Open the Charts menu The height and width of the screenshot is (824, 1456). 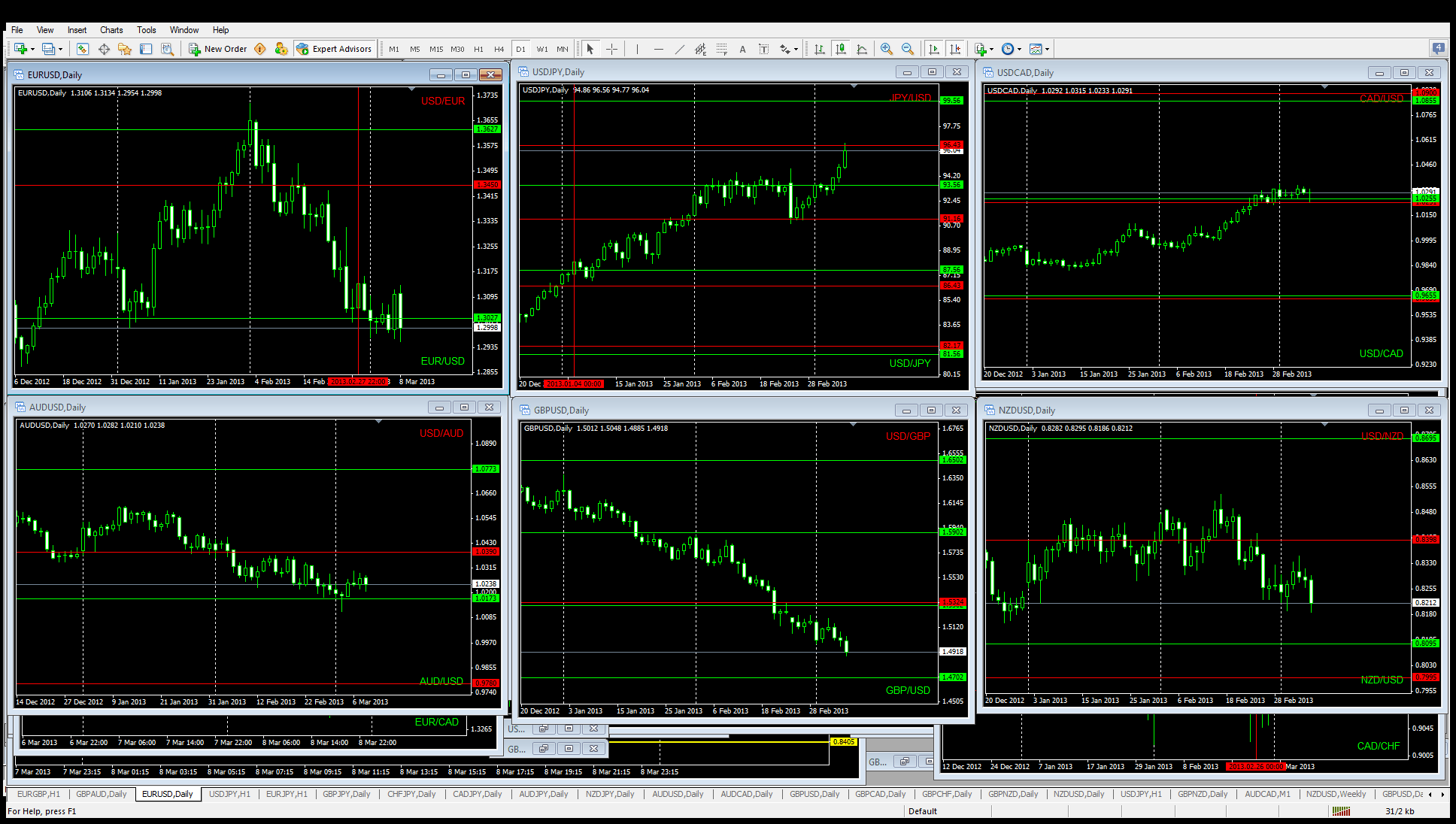pyautogui.click(x=111, y=30)
